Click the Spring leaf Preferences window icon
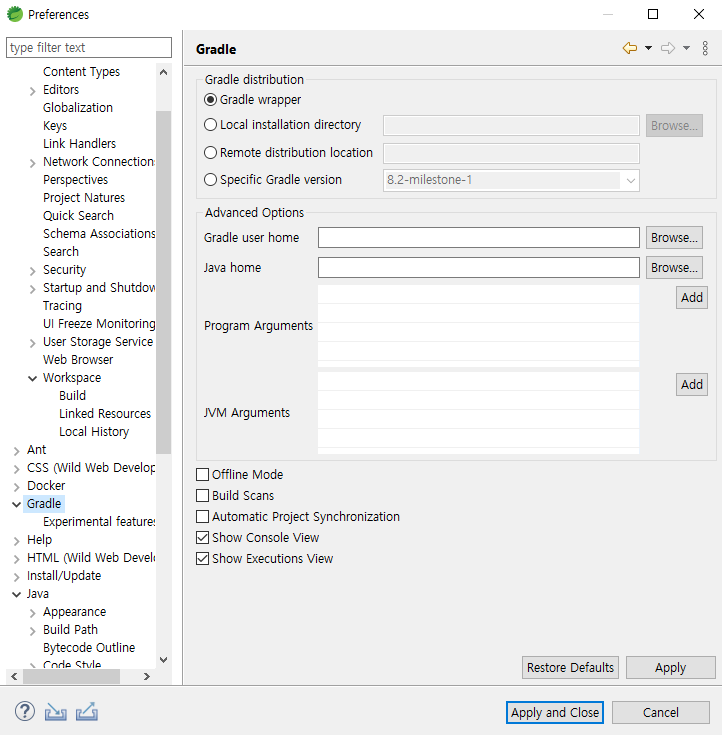The image size is (722, 735). pos(15,14)
